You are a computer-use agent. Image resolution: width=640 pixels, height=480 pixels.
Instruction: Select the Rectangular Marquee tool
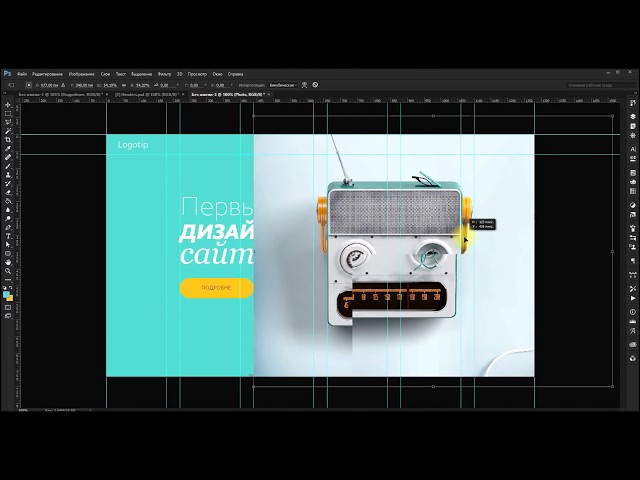[x=8, y=113]
